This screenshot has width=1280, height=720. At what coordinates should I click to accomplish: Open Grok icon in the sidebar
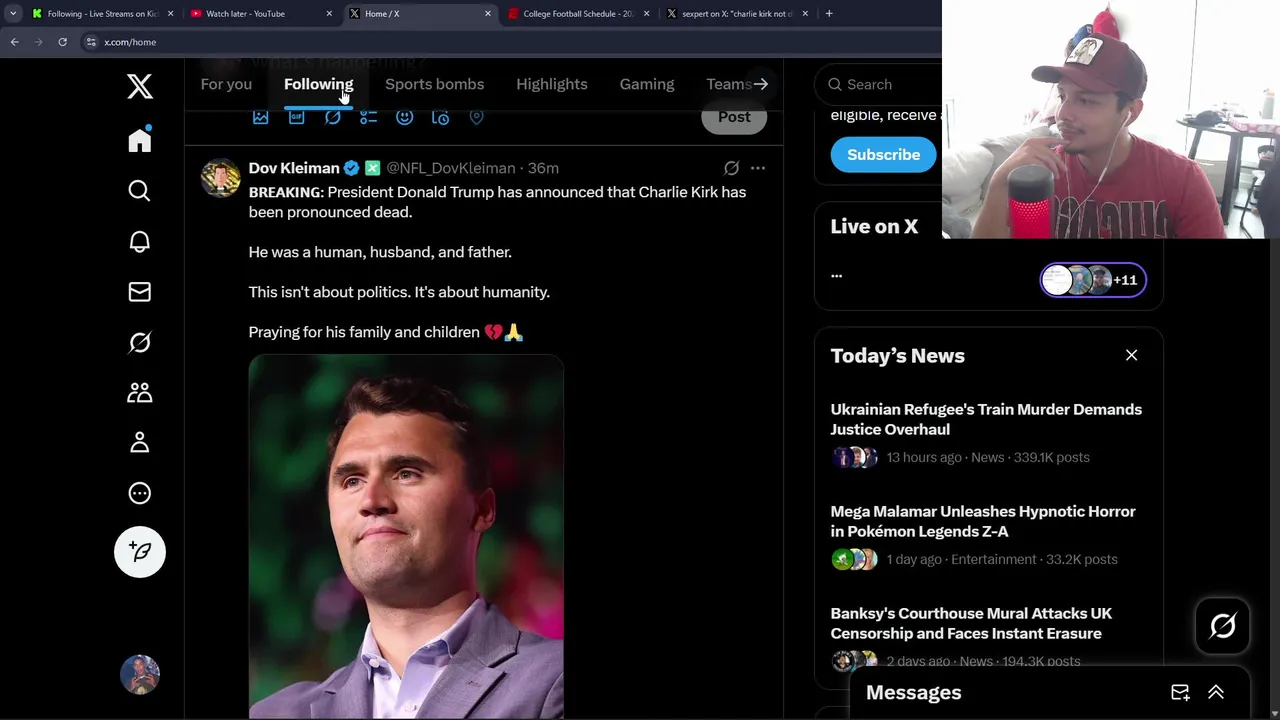(x=140, y=342)
